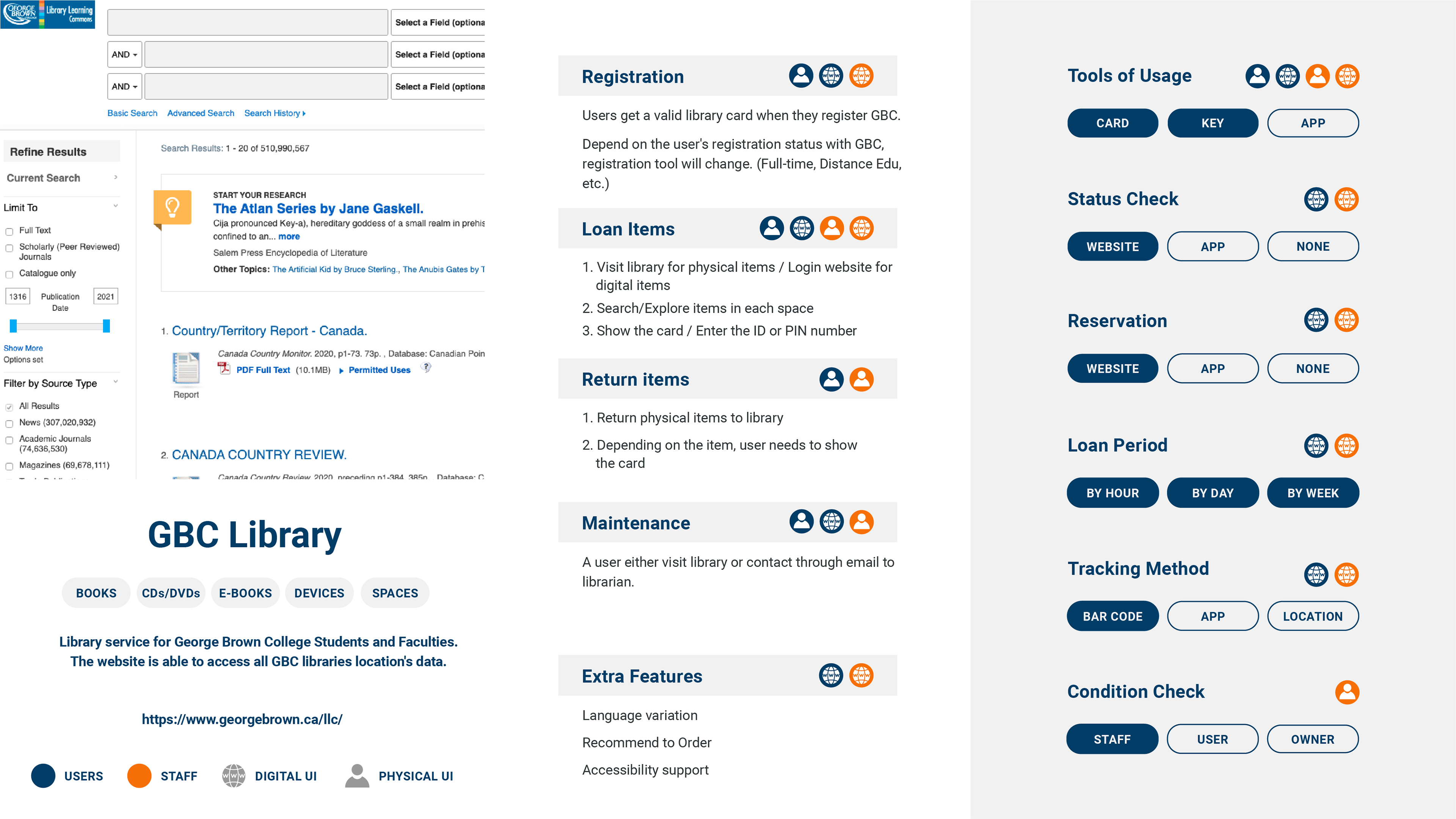This screenshot has width=1456, height=819.
Task: Open the Country/Territory Report - Canada link
Action: tap(270, 331)
